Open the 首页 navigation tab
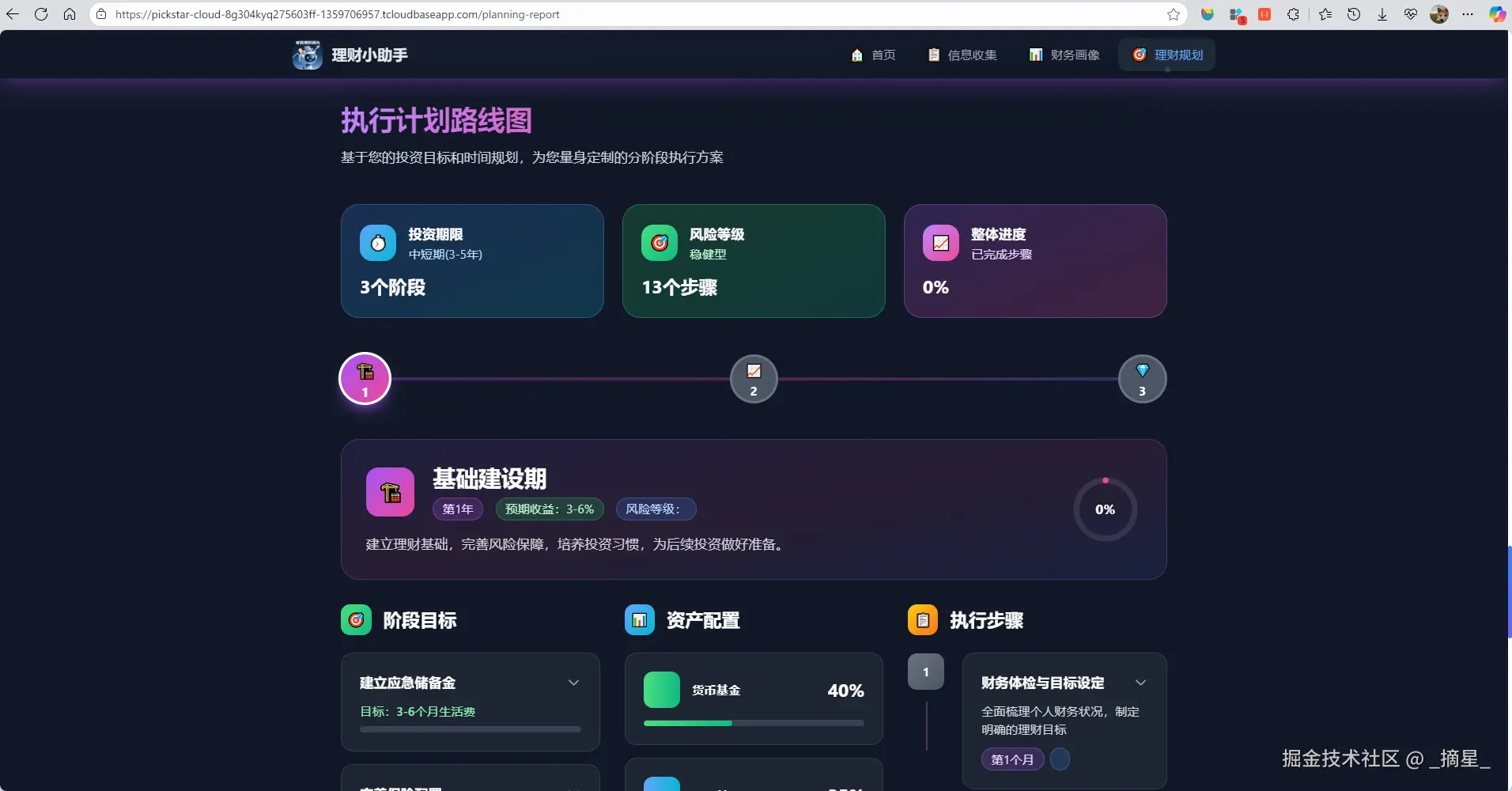Viewport: 1512px width, 791px height. pyautogui.click(x=873, y=55)
